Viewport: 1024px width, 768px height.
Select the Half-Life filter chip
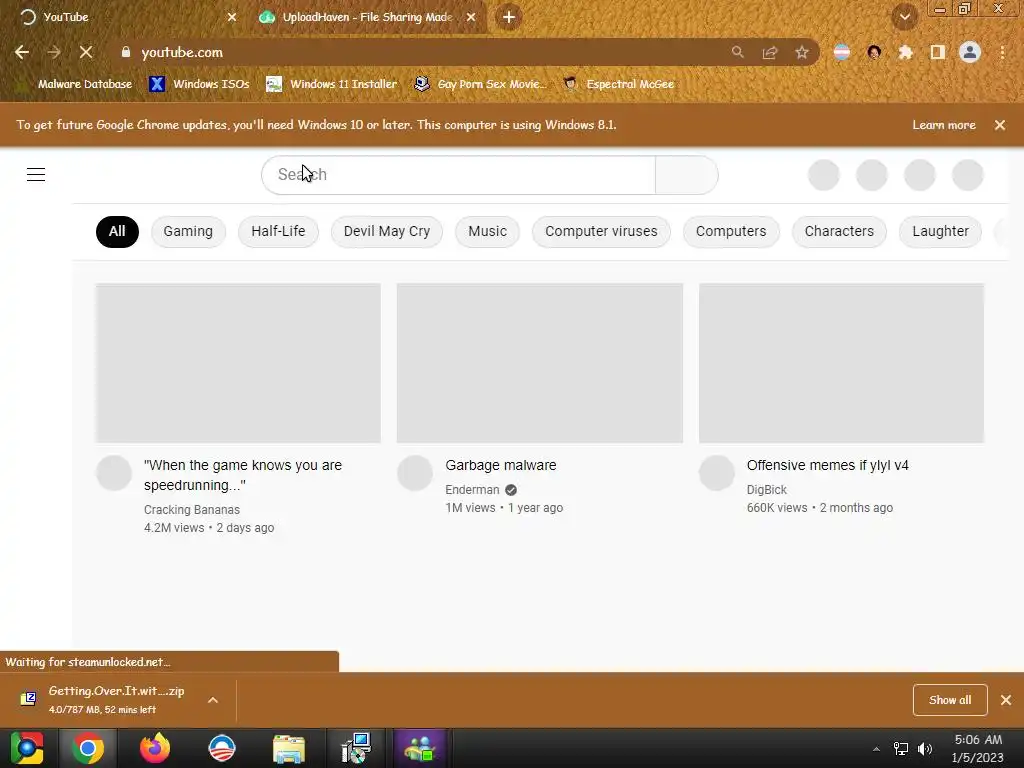[x=278, y=232]
